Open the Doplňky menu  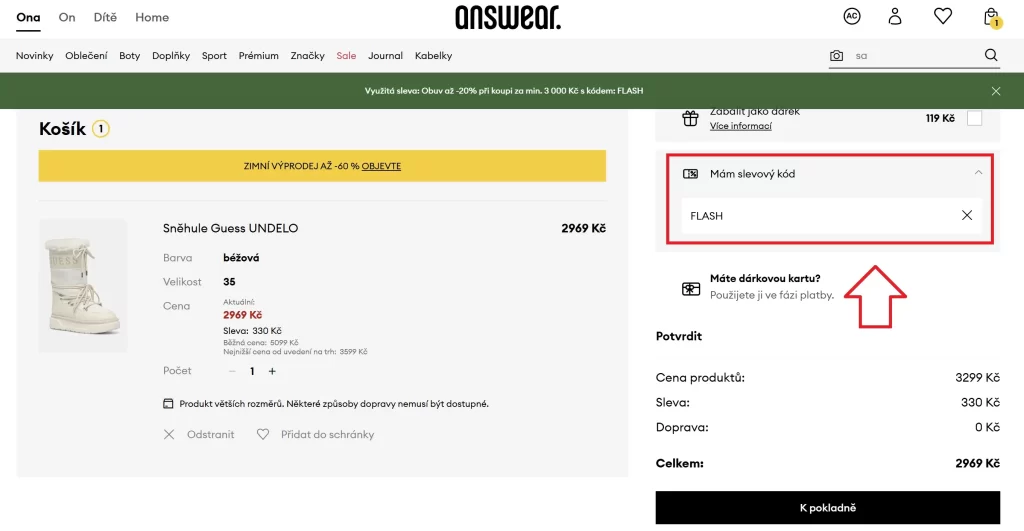[171, 56]
